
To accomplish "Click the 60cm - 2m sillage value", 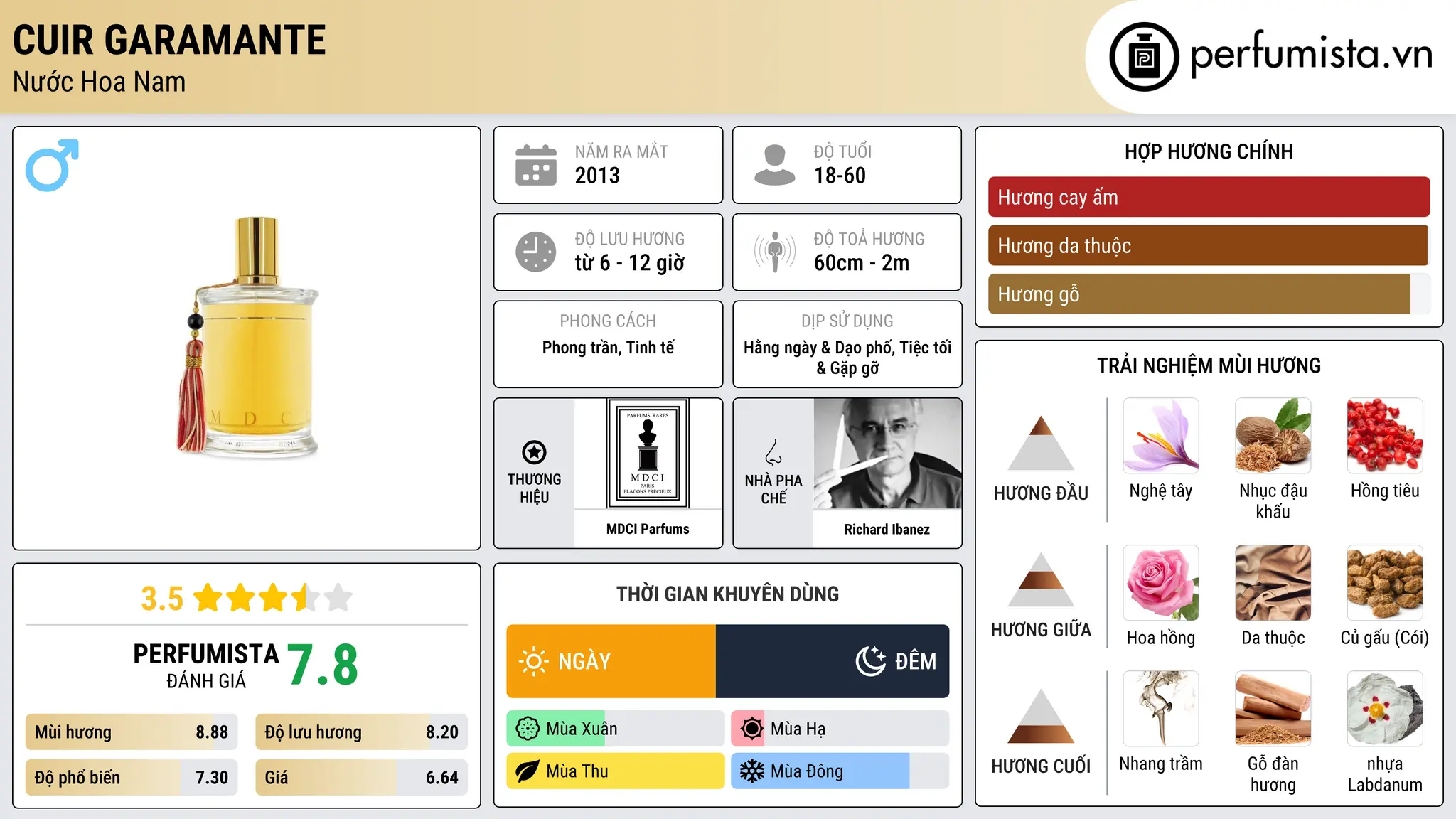I will pyautogui.click(x=862, y=263).
